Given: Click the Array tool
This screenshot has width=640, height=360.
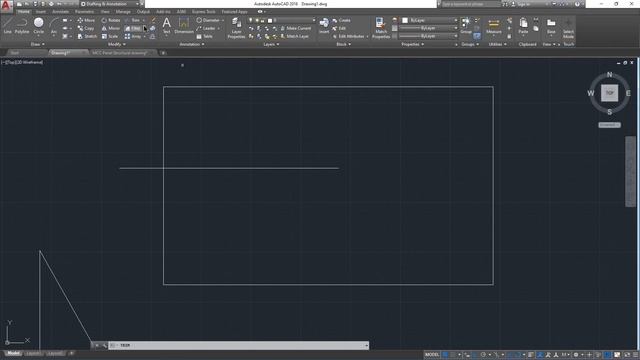Looking at the screenshot, I should 133,36.
